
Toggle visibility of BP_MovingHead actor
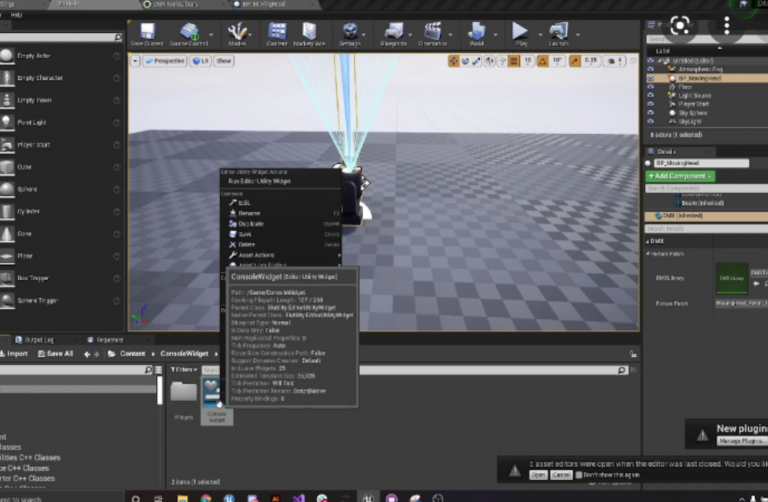pos(651,78)
